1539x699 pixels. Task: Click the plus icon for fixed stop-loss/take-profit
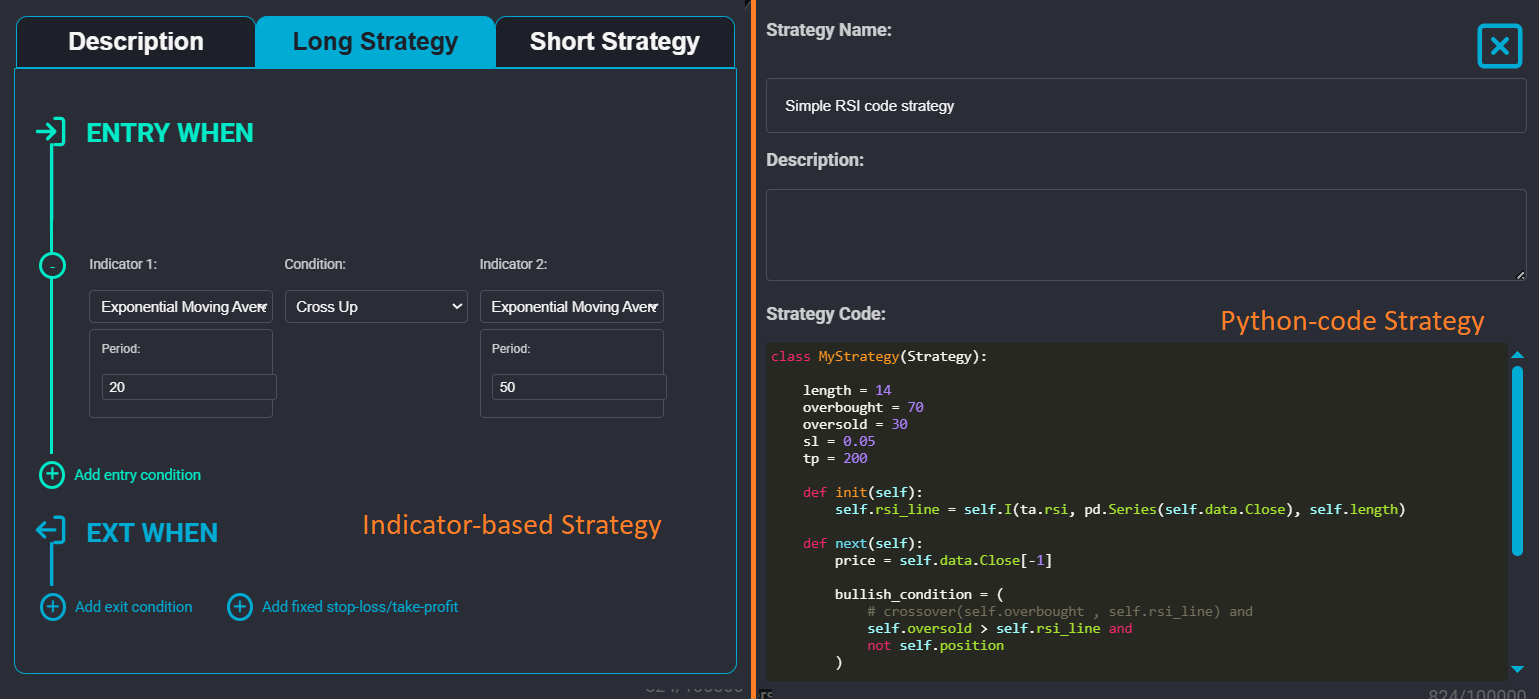pos(240,607)
